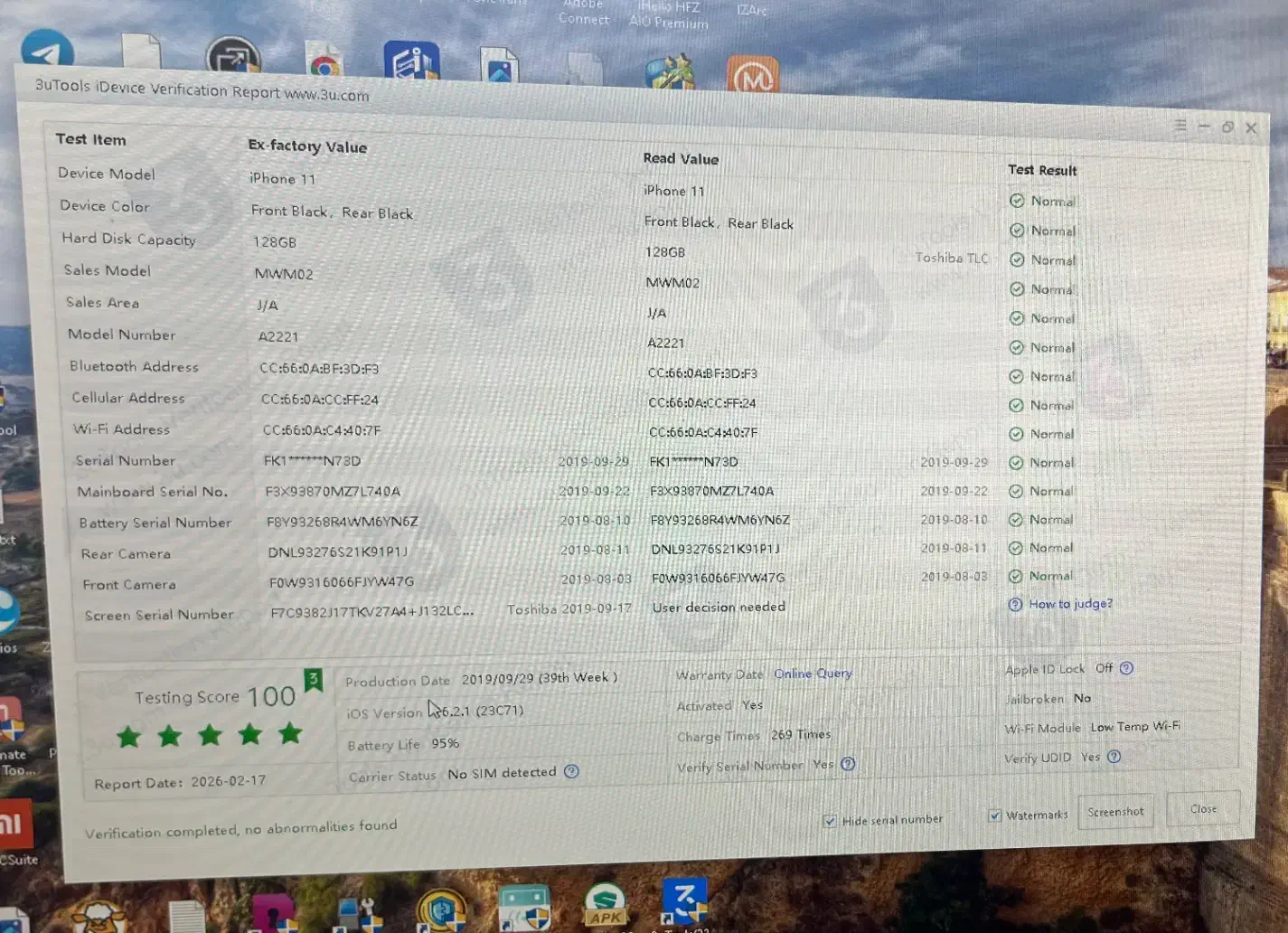Click the Battery Life 95% value
This screenshot has width=1288, height=933.
click(x=446, y=743)
